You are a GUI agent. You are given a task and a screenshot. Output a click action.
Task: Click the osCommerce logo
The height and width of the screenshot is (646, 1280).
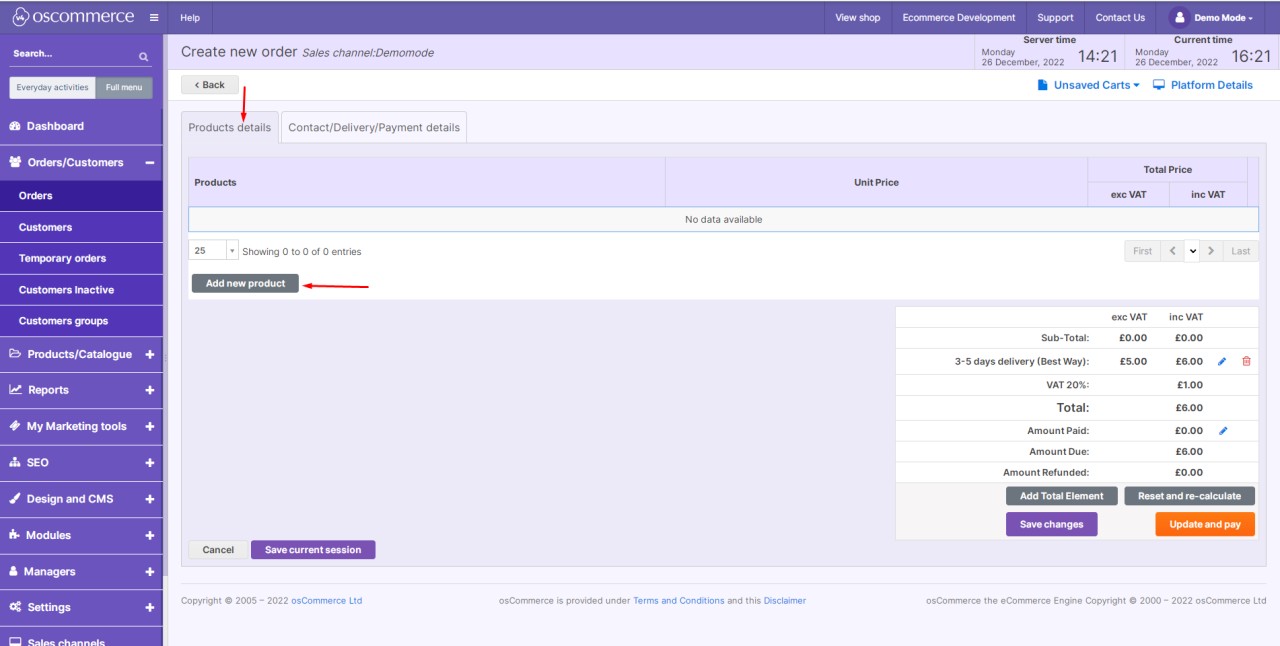(x=72, y=17)
